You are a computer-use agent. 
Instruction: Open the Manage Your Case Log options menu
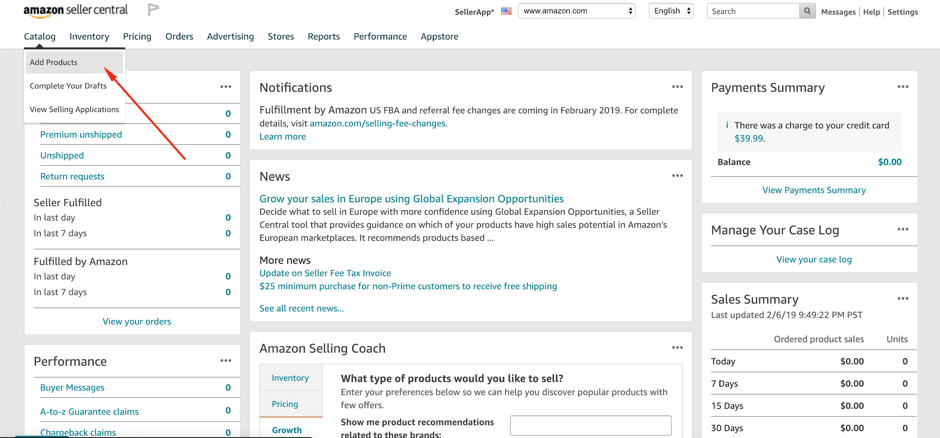(x=903, y=229)
